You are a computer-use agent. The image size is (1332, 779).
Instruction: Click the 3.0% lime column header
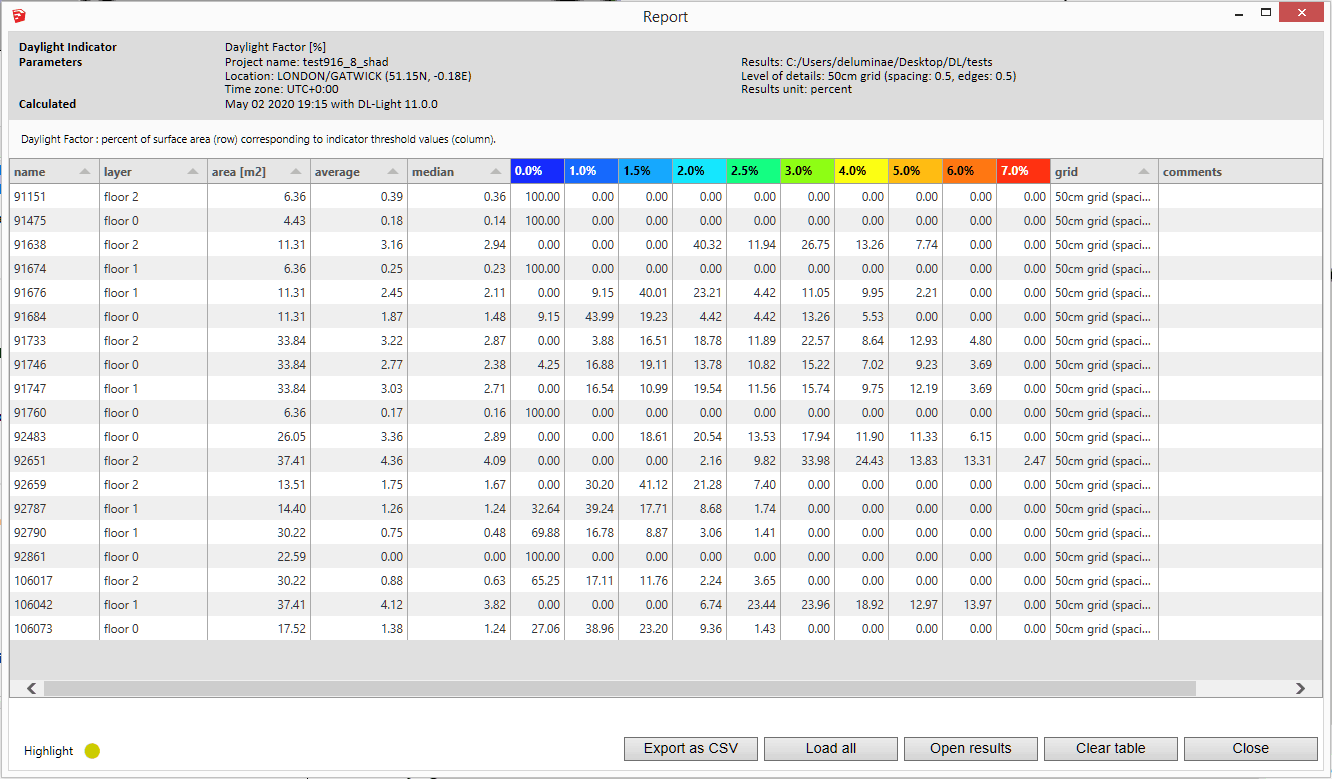(x=807, y=171)
